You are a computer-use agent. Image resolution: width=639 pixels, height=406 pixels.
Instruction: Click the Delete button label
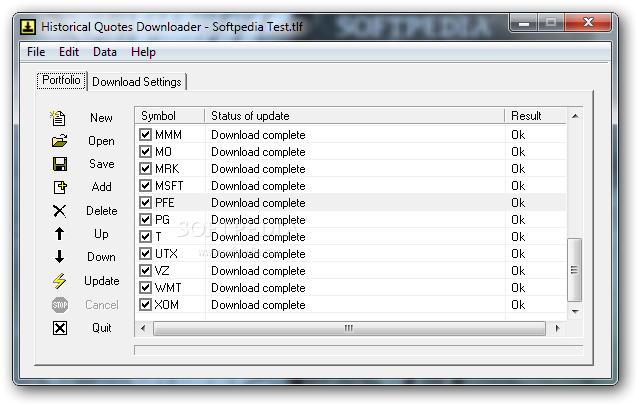click(101, 211)
